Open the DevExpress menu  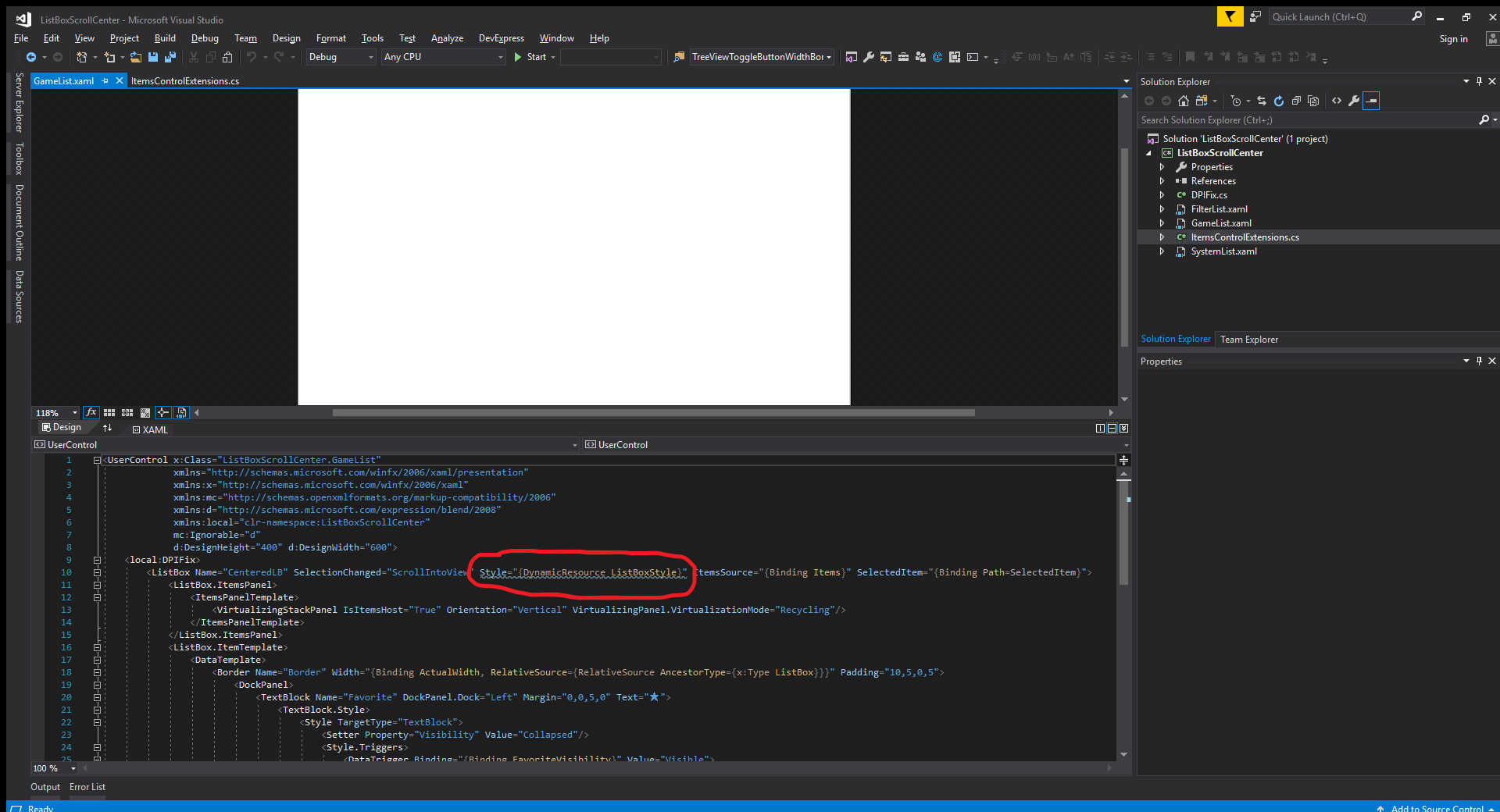(502, 38)
